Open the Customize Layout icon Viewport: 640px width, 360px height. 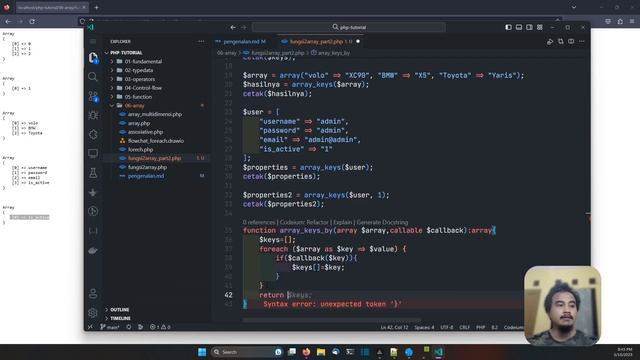(540, 27)
